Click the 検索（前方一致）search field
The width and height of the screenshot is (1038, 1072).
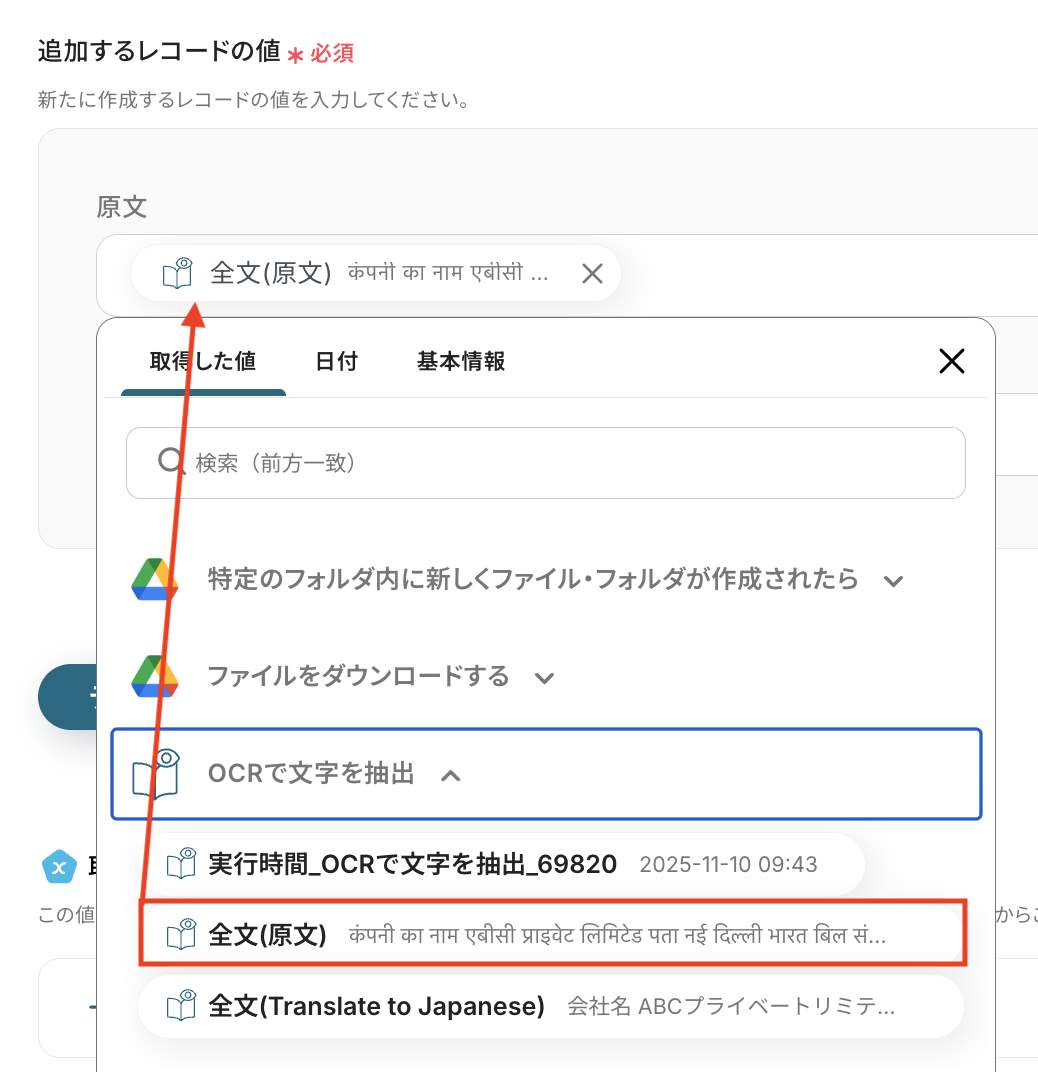point(560,463)
